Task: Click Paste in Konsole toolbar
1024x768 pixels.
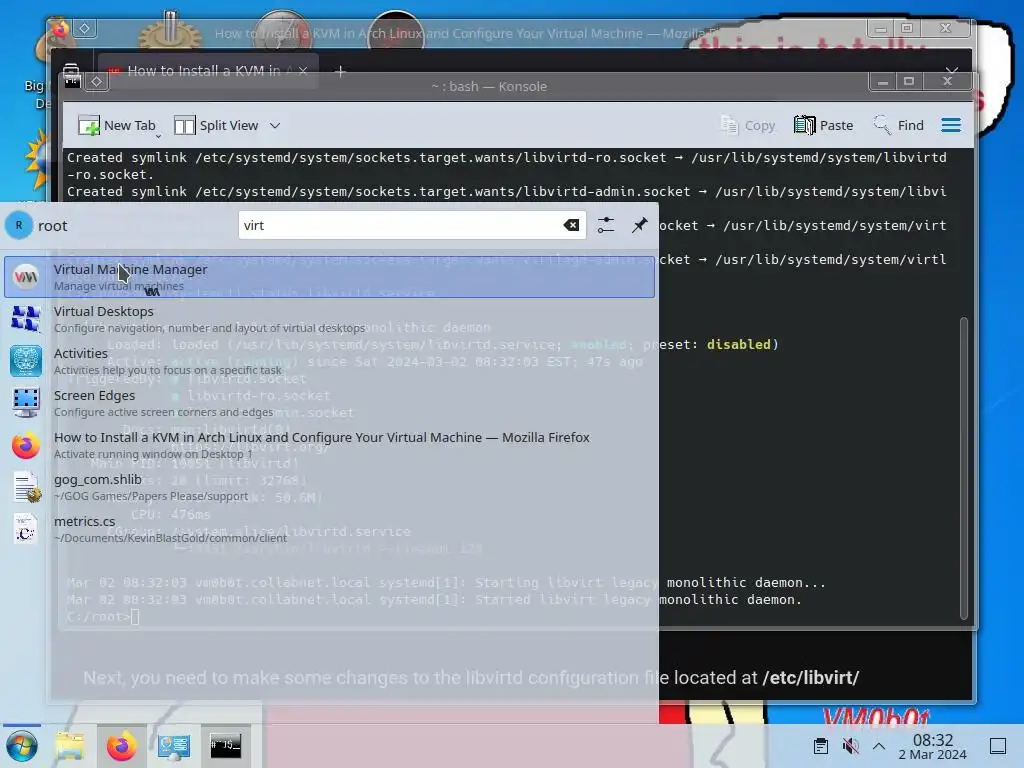Action: [824, 125]
